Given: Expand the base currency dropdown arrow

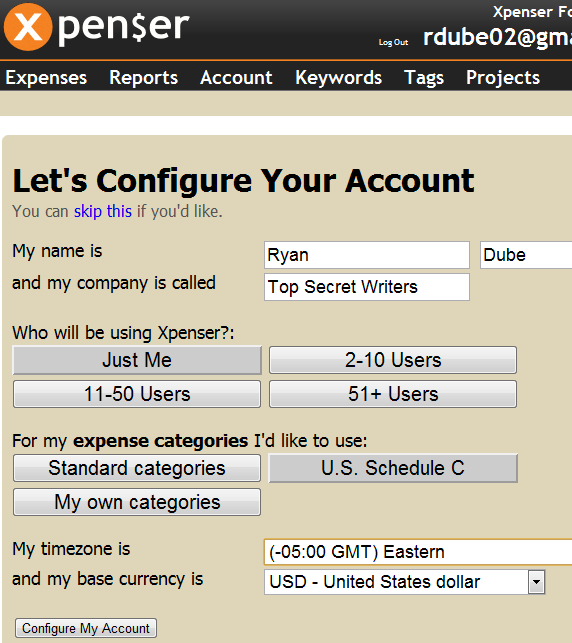Looking at the screenshot, I should pyautogui.click(x=536, y=581).
